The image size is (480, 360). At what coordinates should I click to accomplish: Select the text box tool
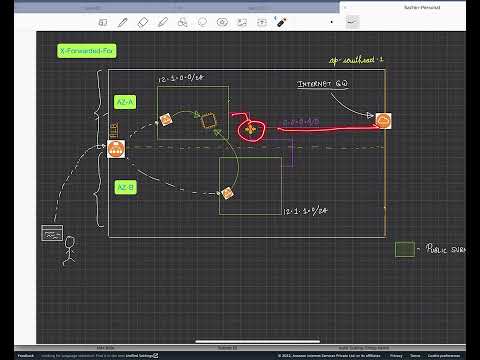[262, 22]
